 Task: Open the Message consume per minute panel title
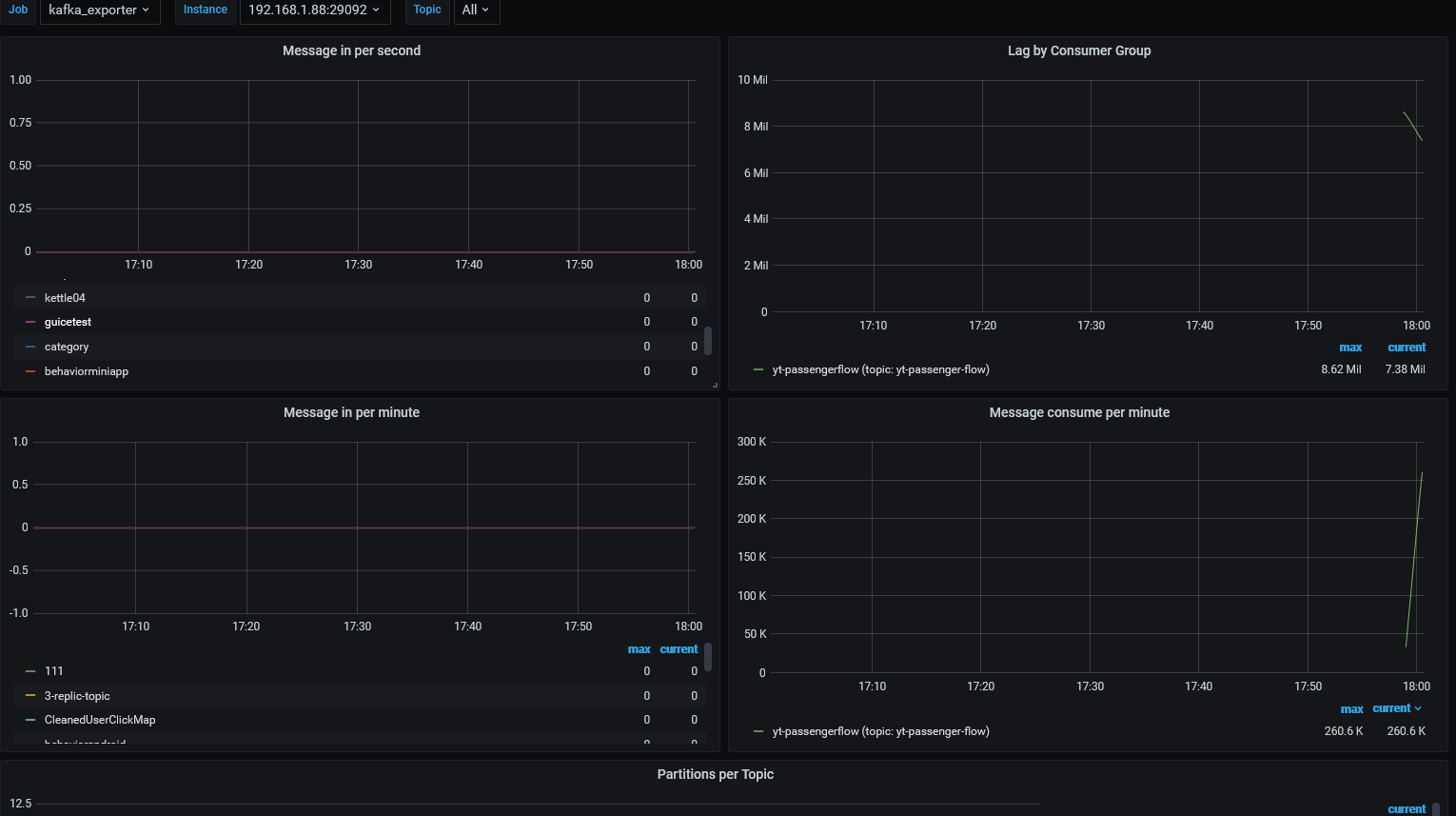pos(1079,412)
